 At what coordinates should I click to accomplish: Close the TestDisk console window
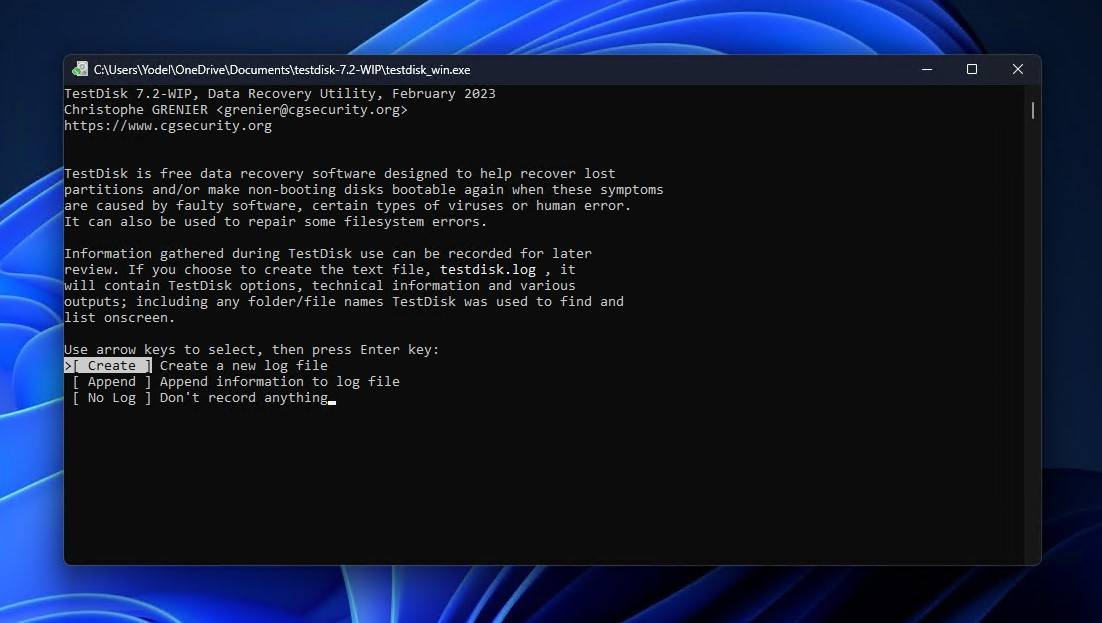[1018, 69]
